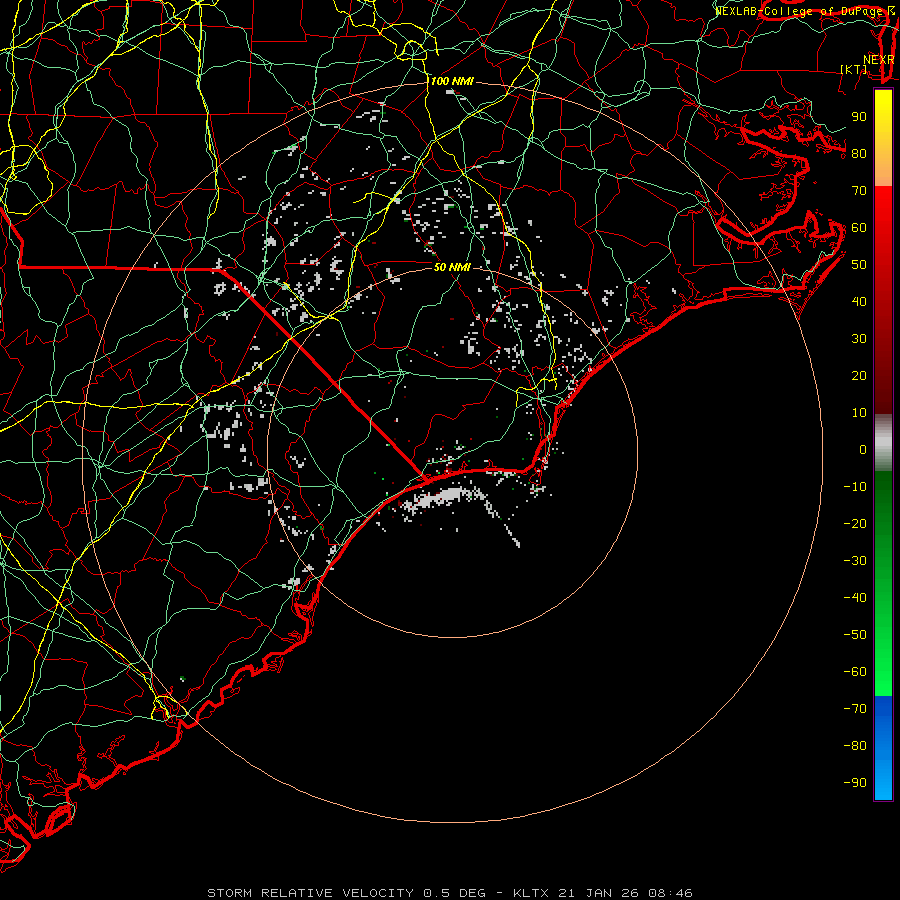
Task: Click the -40 value on velocity scale
Action: tap(855, 598)
